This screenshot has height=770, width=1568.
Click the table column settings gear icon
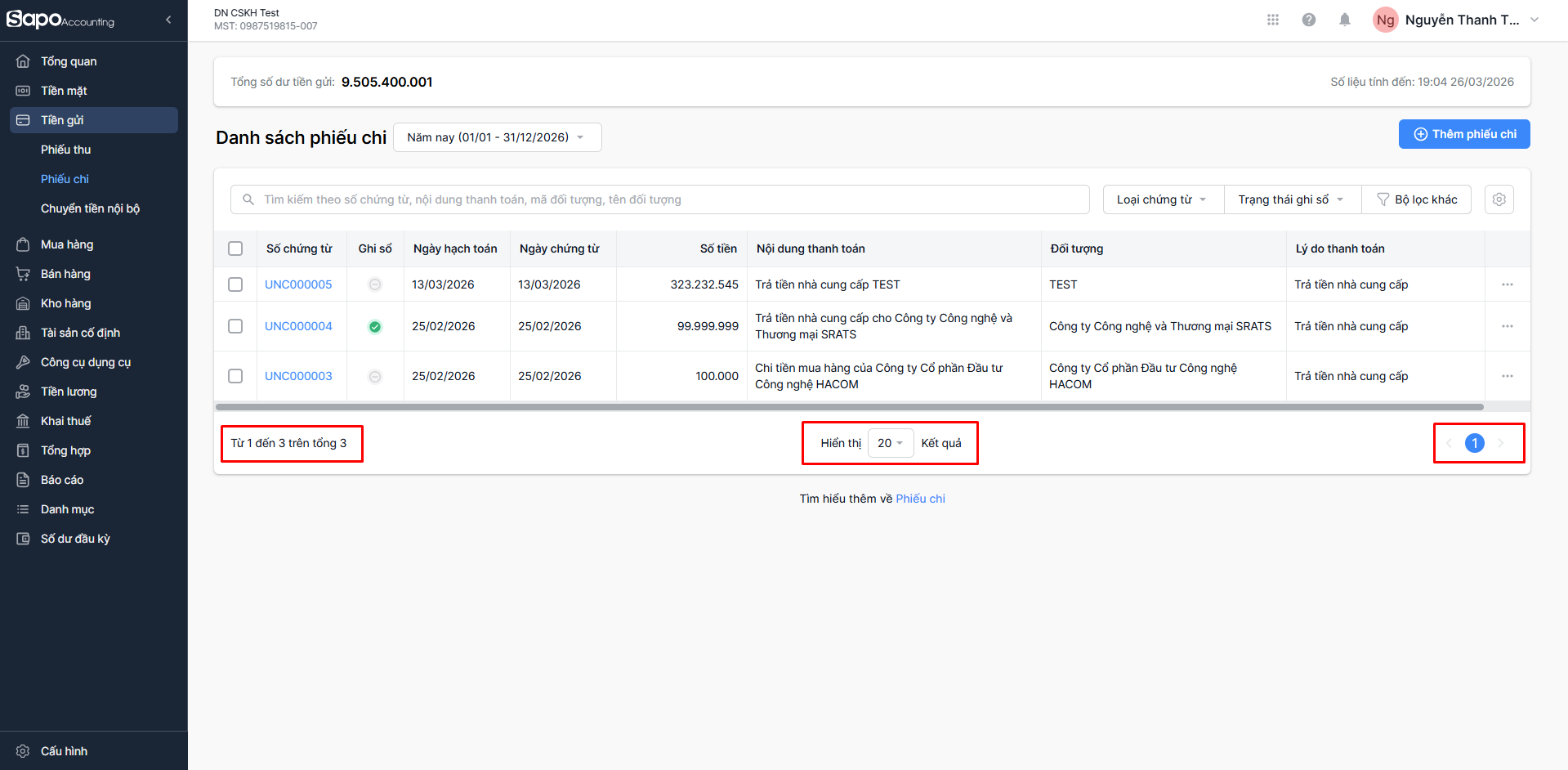click(x=1499, y=199)
